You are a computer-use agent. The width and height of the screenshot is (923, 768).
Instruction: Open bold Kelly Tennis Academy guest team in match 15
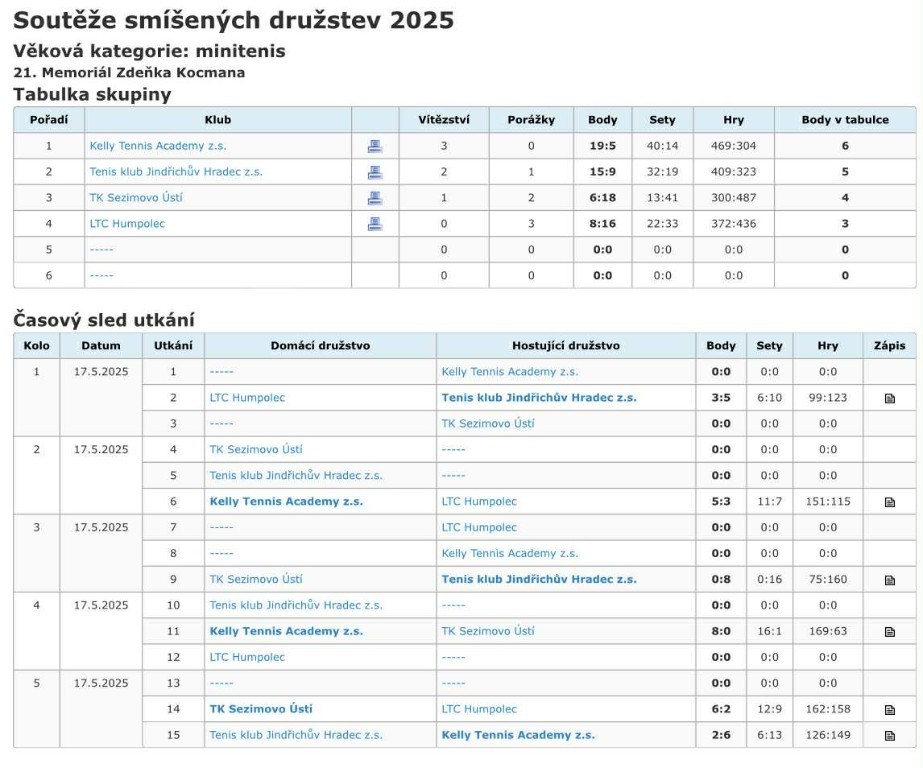[518, 735]
